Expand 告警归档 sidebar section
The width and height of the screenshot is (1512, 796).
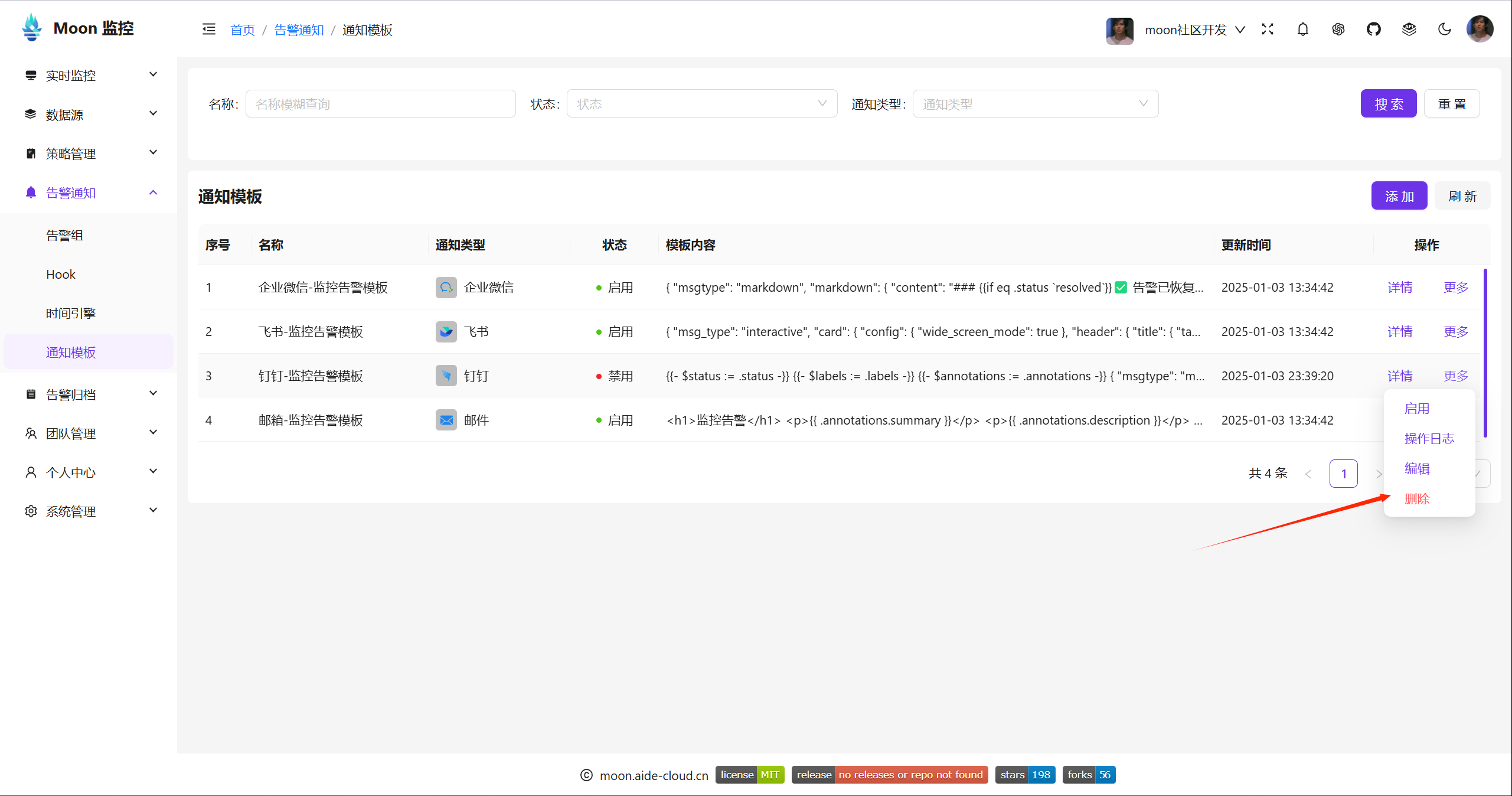click(89, 394)
